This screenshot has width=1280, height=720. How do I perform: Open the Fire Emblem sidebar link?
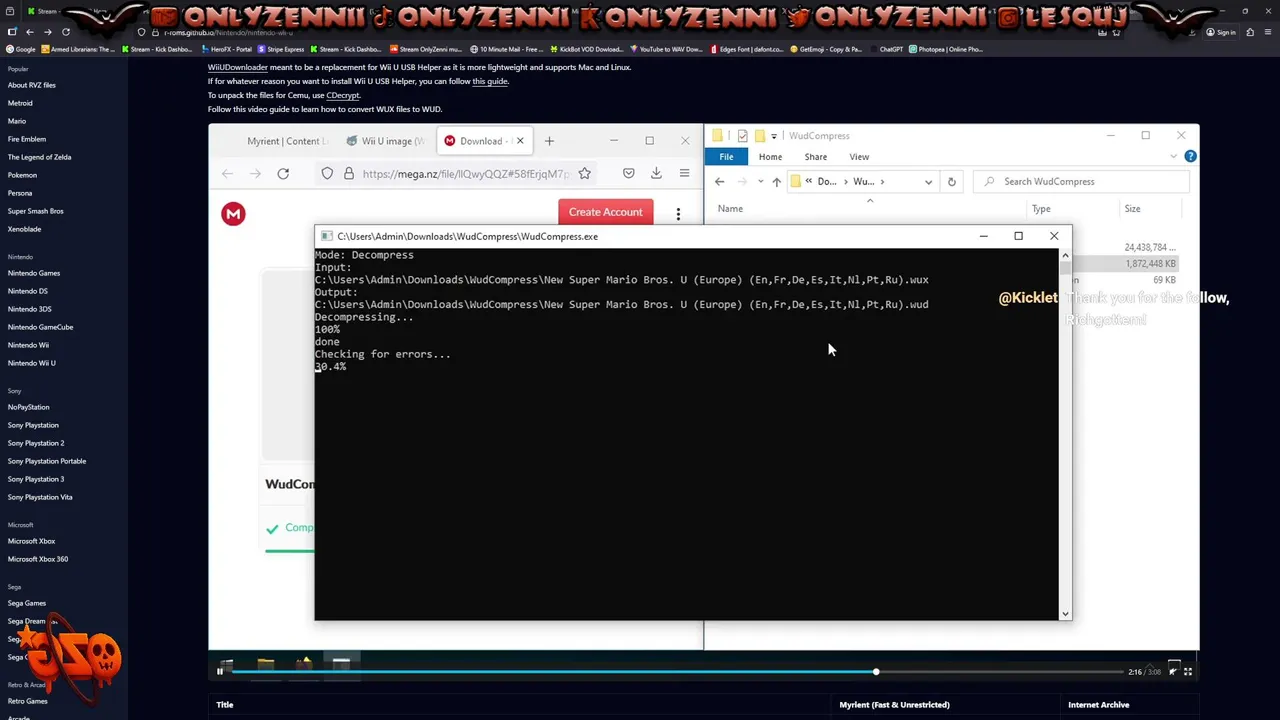tap(27, 139)
